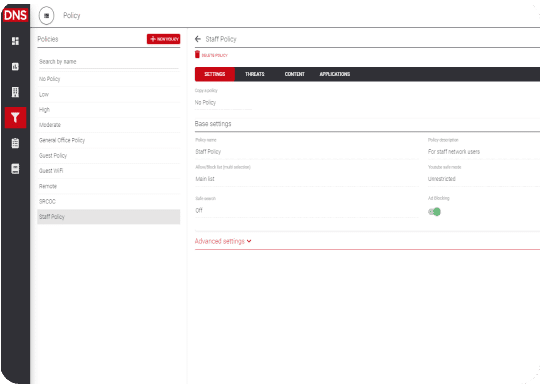Expand Advanced settings section
The image size is (540, 384).
point(223,241)
